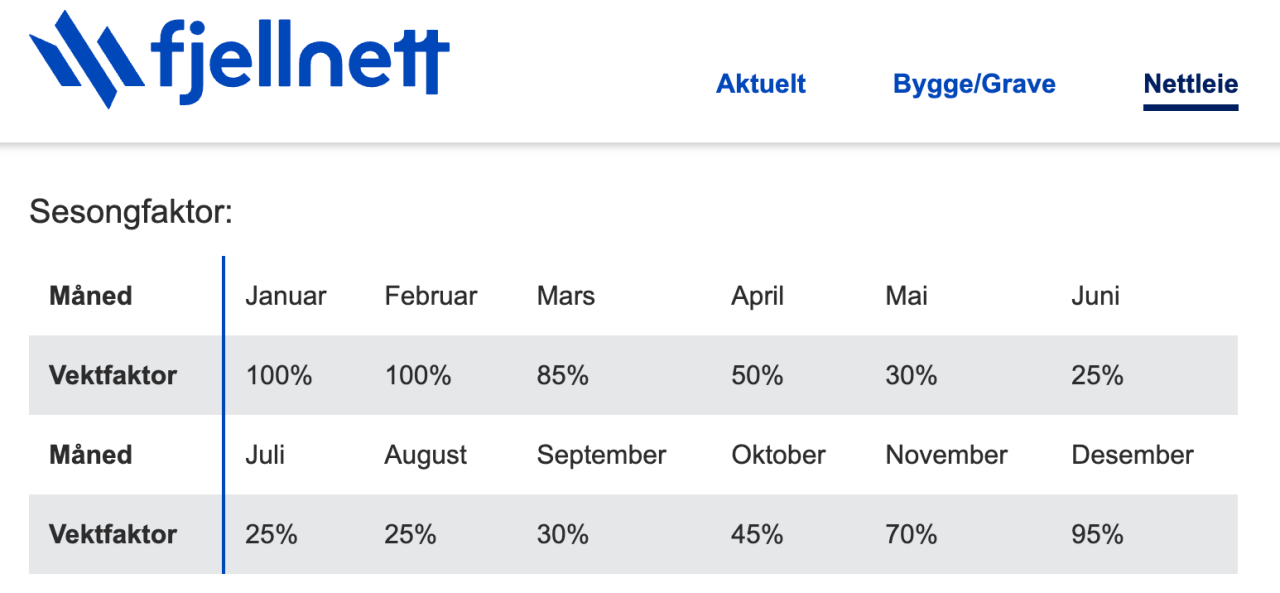Click the April month cell
The width and height of the screenshot is (1280, 593).
click(757, 296)
